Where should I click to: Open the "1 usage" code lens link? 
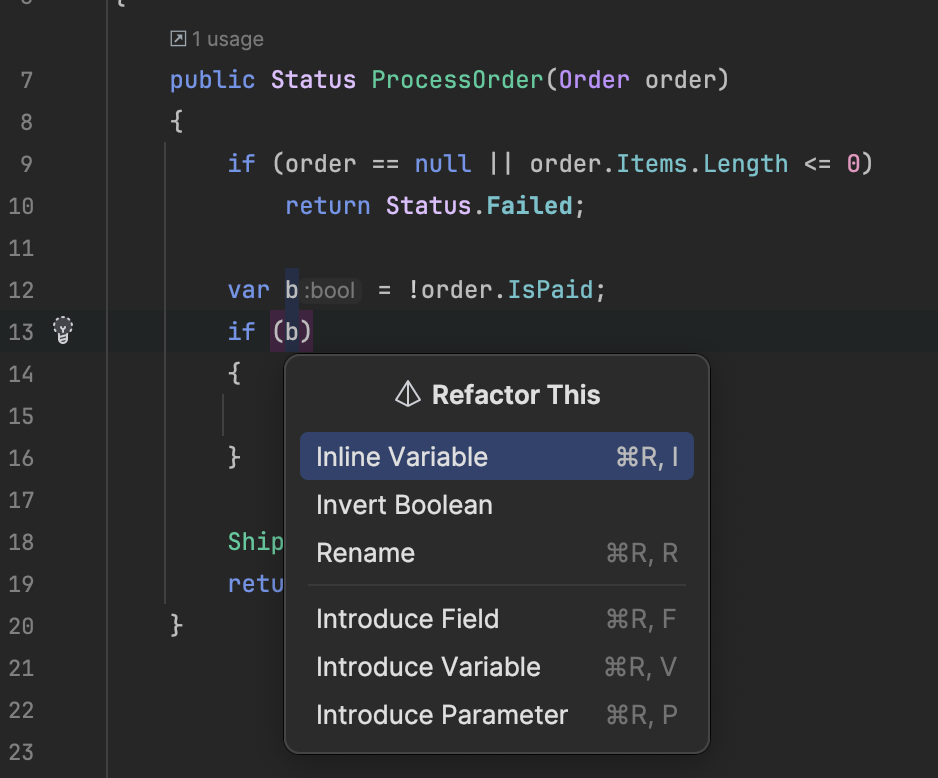(x=227, y=39)
